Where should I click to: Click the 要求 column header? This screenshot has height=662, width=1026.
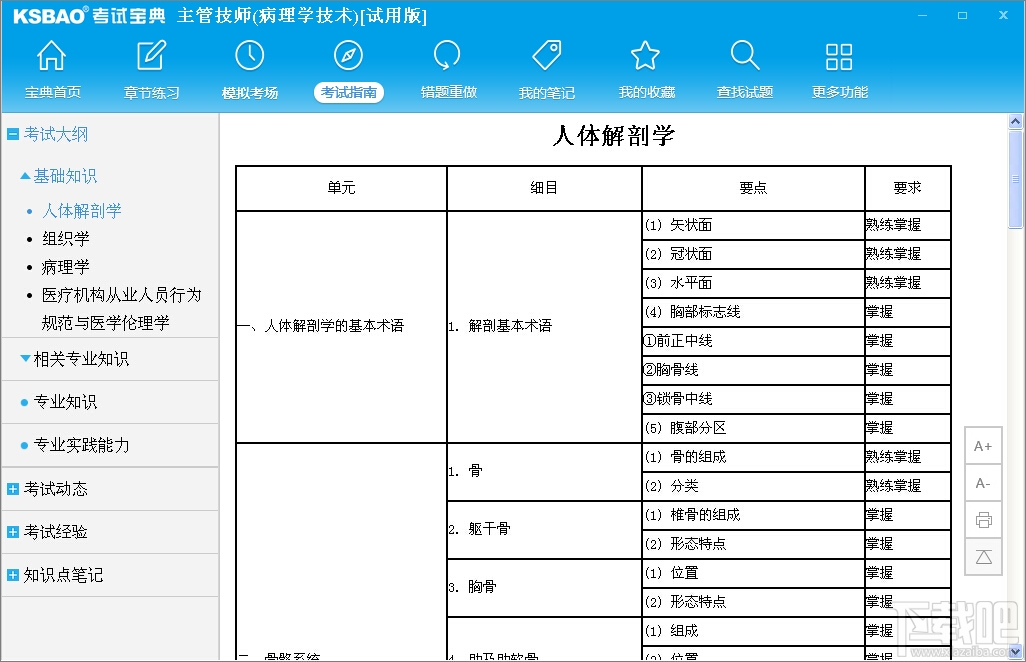pyautogui.click(x=908, y=188)
